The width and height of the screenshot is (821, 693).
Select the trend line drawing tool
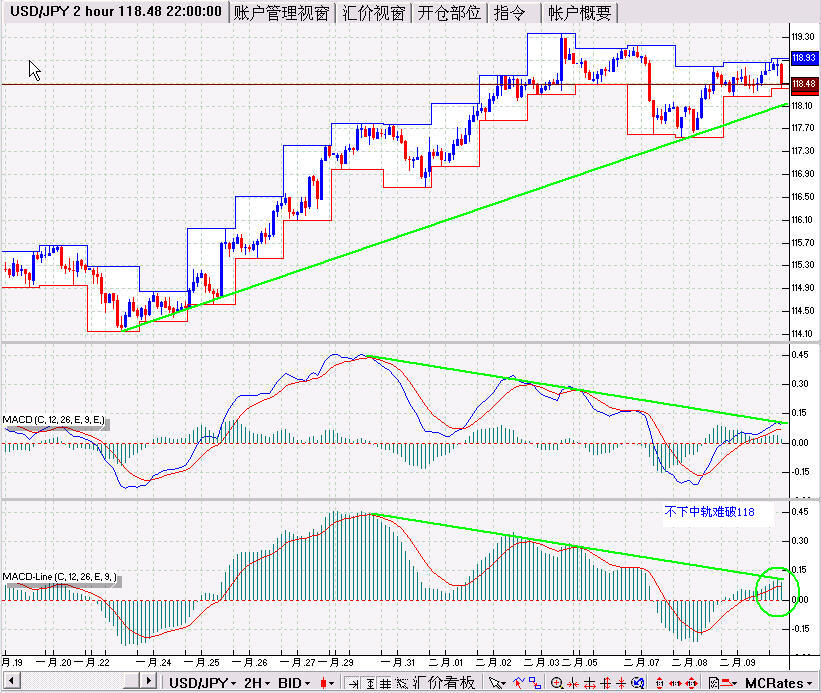coord(519,683)
